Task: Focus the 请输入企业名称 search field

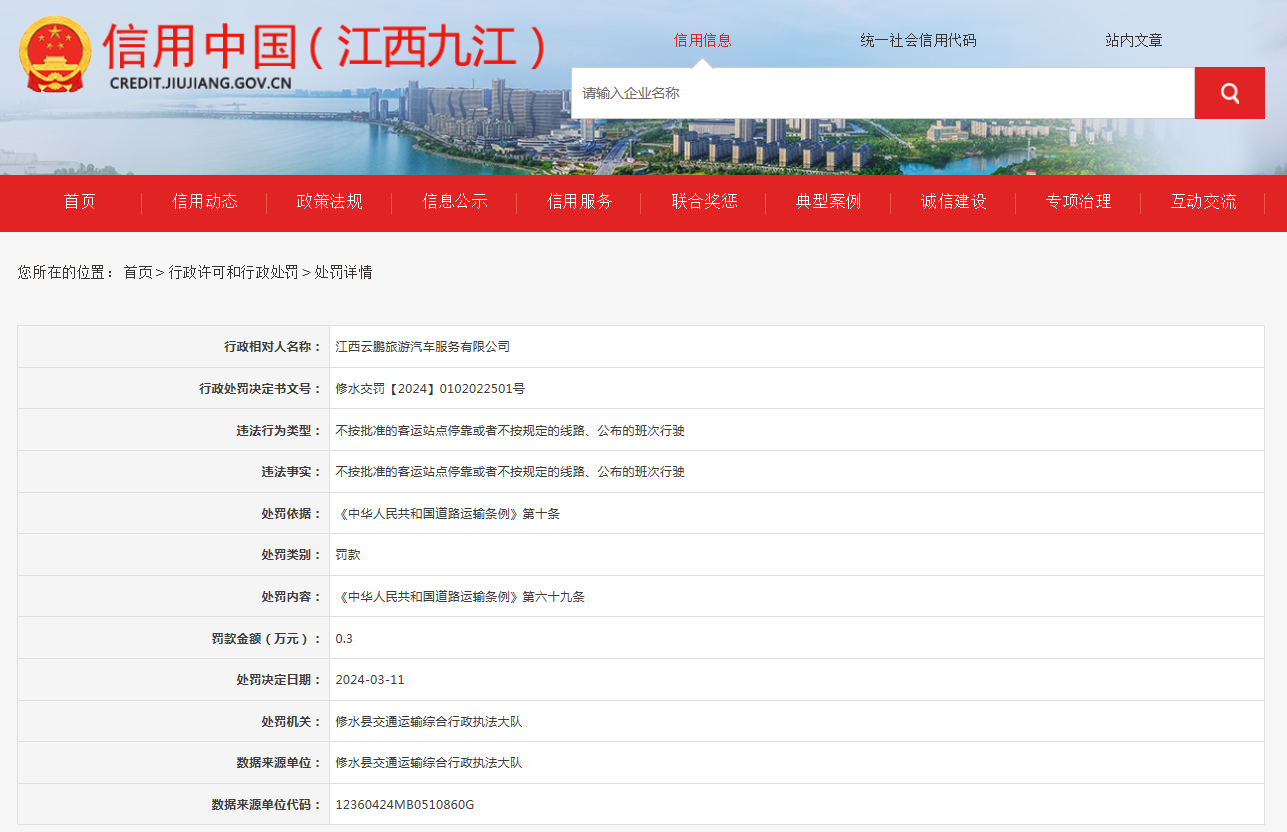Action: (x=883, y=93)
